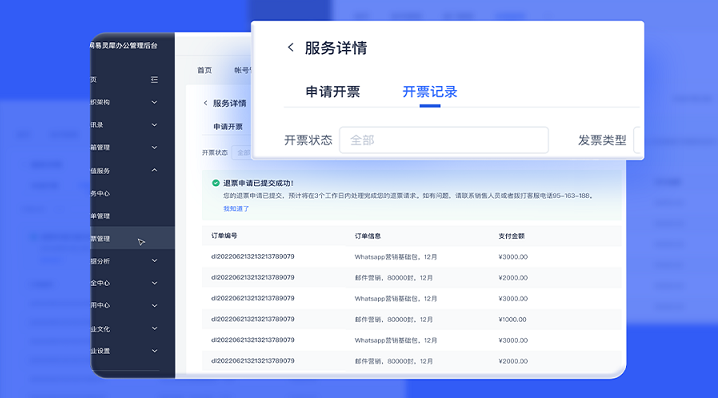
Task: Switch to the 开票记录 tab
Action: 430,92
